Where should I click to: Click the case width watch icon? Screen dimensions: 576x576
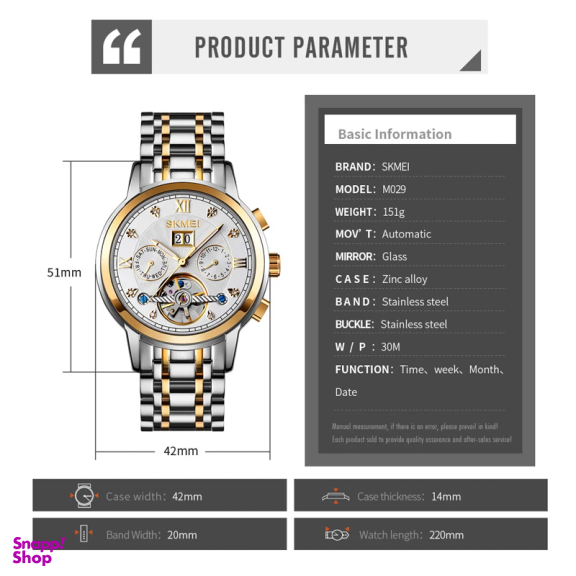[84, 496]
